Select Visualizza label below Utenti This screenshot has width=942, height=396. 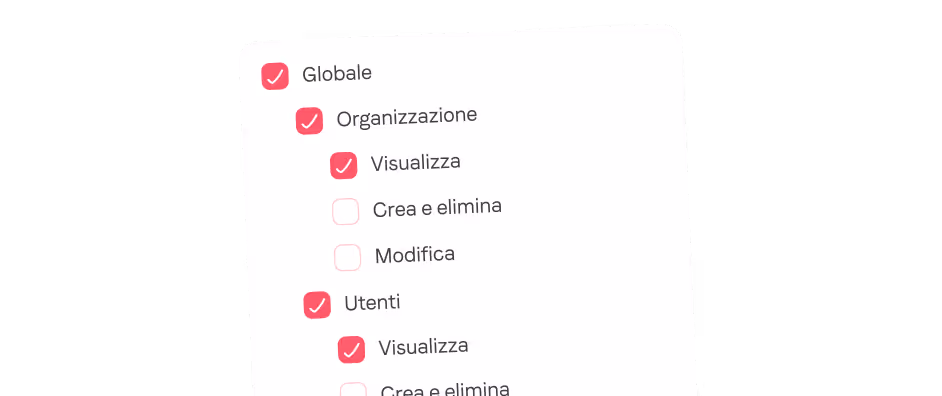click(x=424, y=347)
